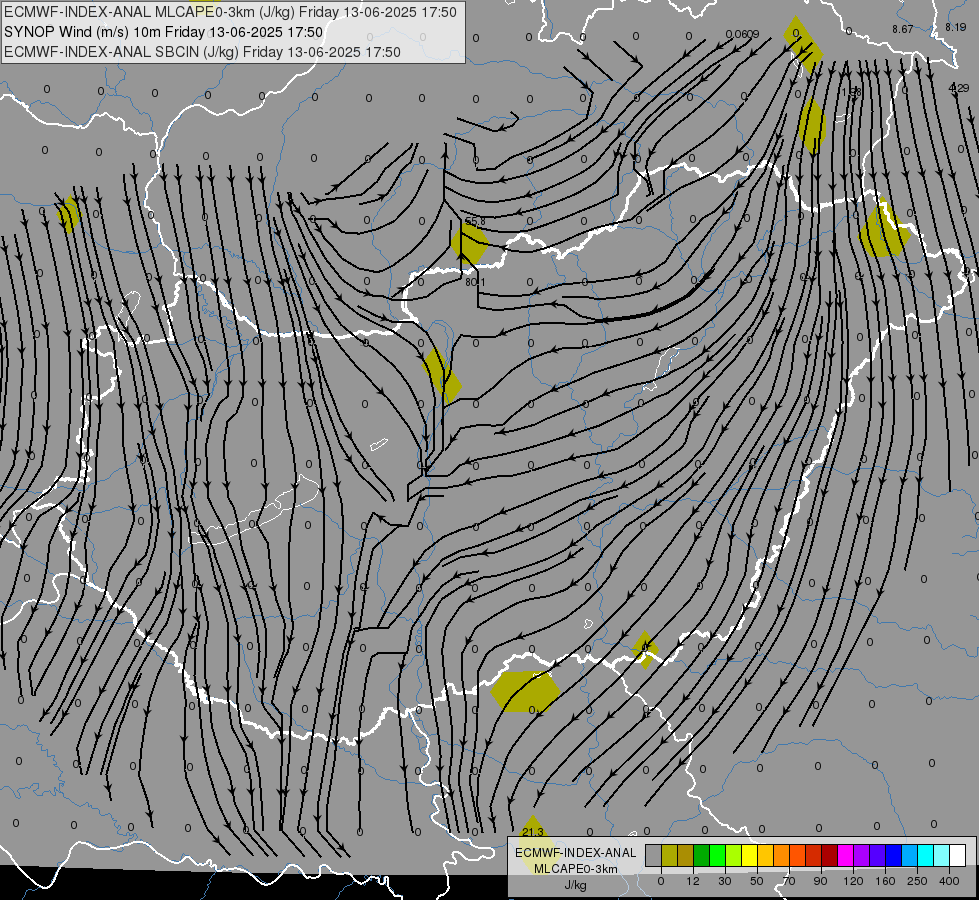Screen dimensions: 979x900
Task: Click the 8.67 value on the map
Action: 903,29
